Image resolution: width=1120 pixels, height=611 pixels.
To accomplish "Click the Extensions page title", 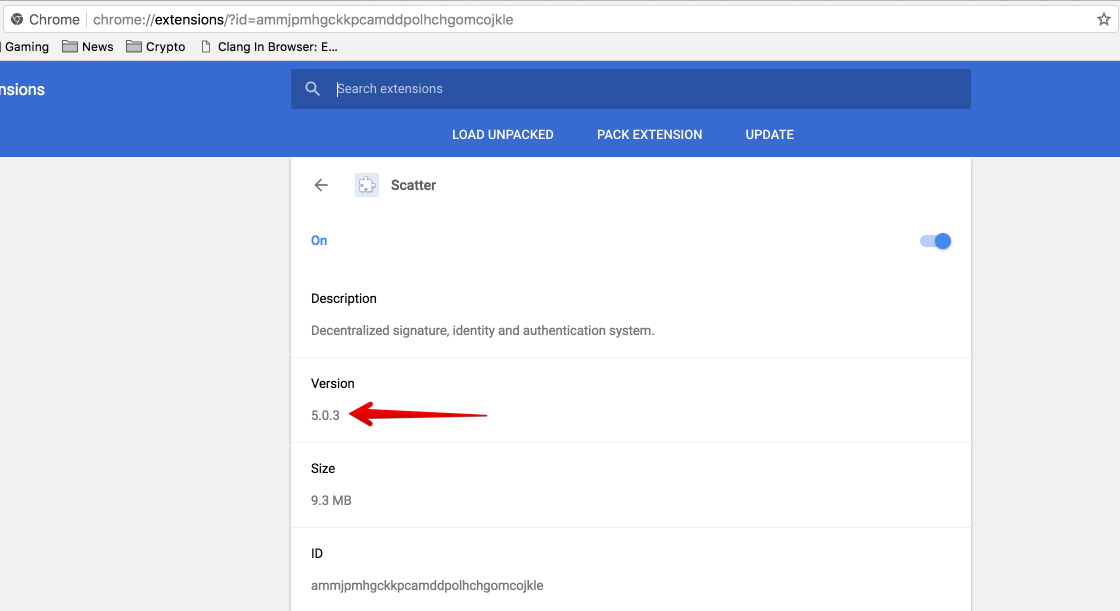I will pos(22,89).
